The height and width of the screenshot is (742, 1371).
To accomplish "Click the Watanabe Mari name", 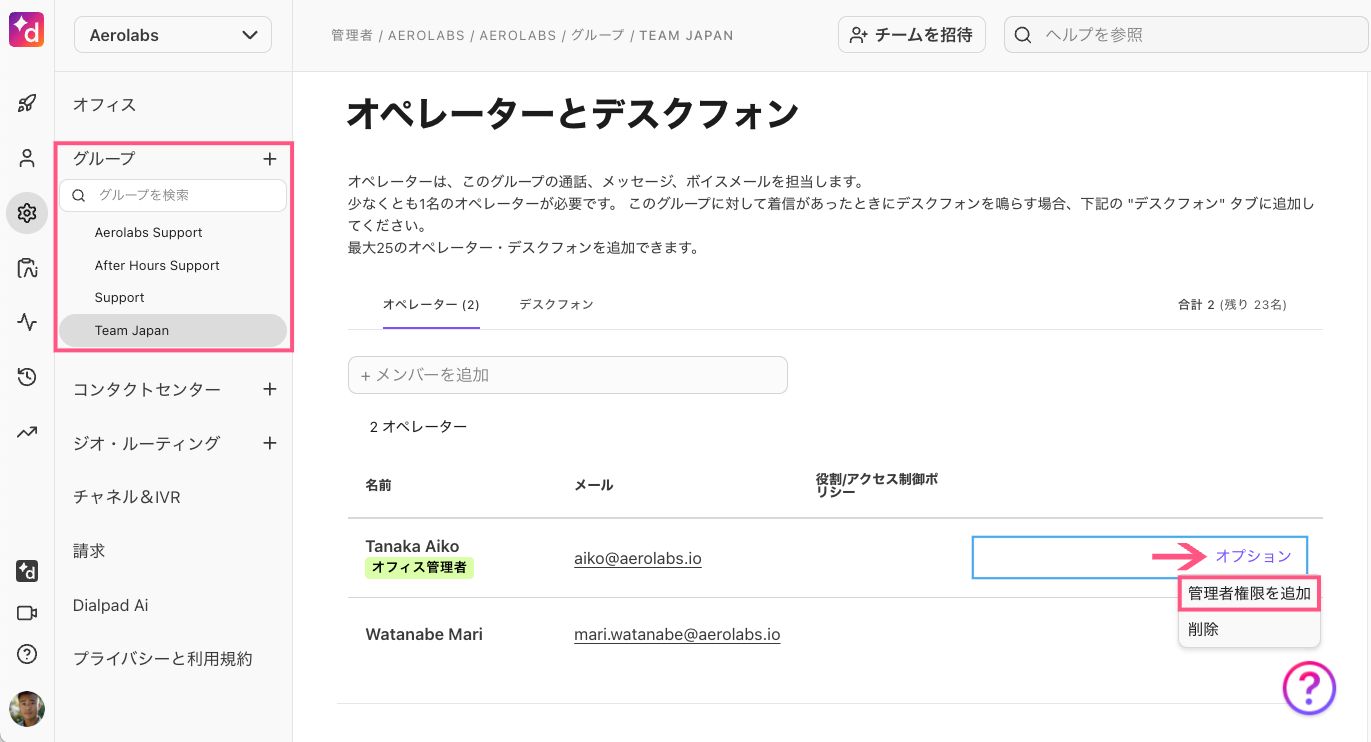I will coord(424,634).
